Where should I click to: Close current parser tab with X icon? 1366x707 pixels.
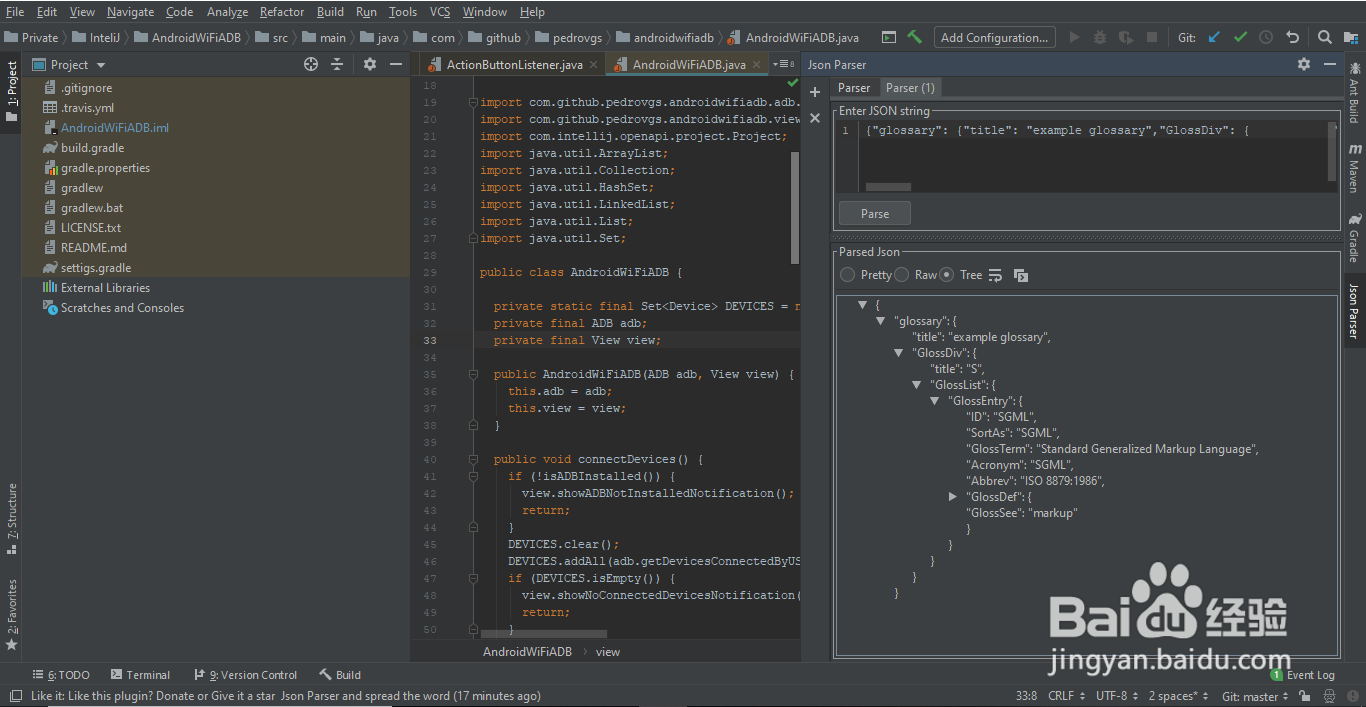click(x=815, y=118)
